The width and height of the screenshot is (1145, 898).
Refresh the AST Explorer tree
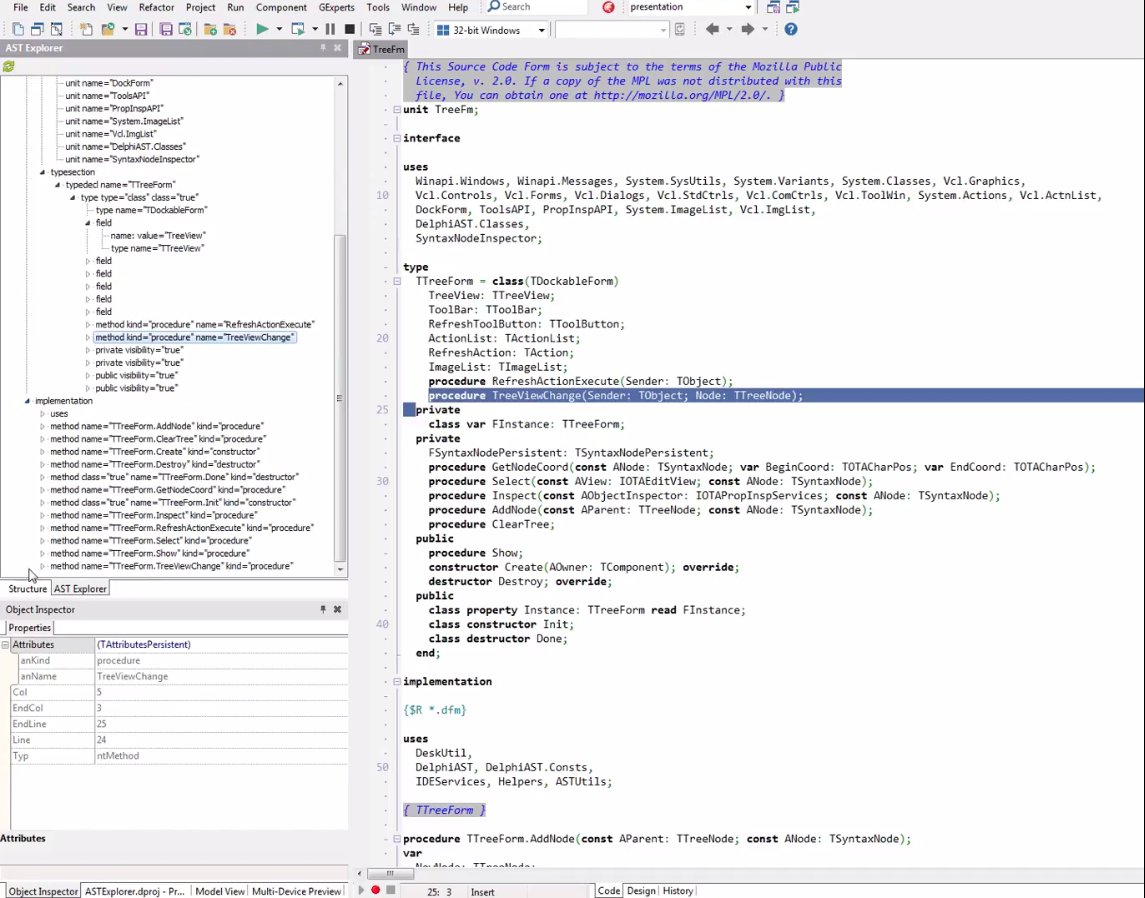9,66
